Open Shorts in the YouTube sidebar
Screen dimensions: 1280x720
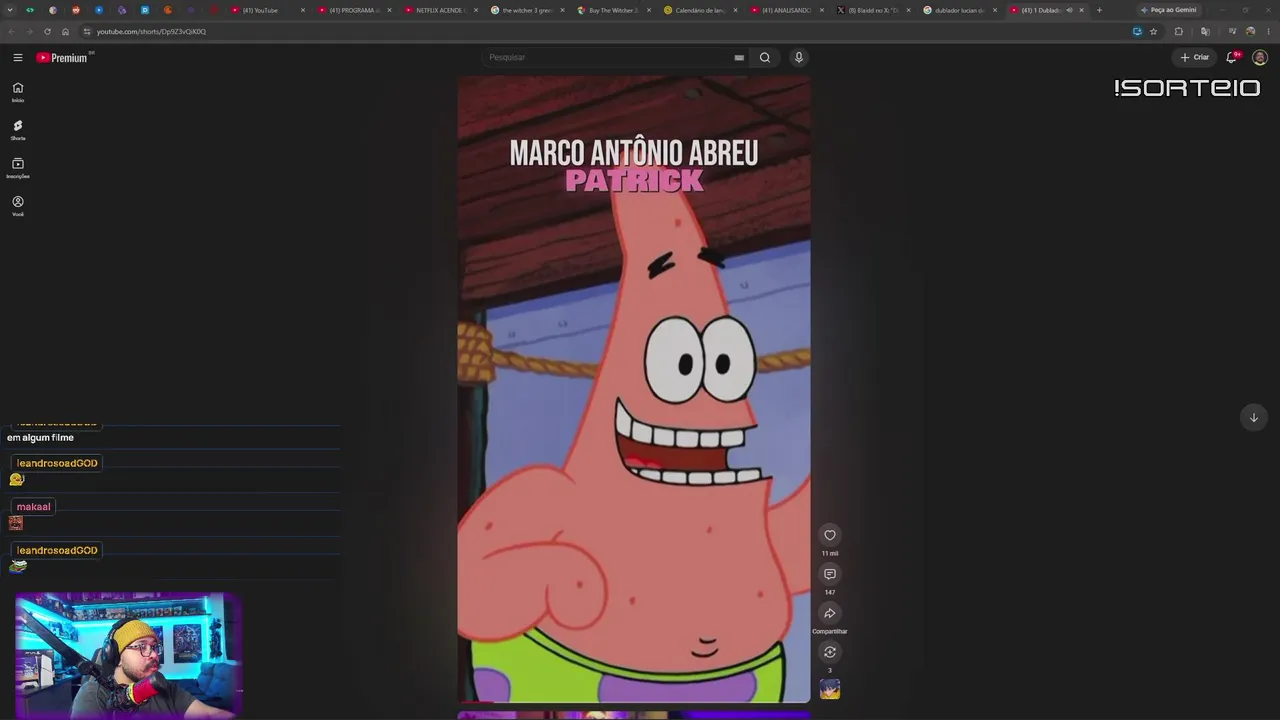coord(18,130)
